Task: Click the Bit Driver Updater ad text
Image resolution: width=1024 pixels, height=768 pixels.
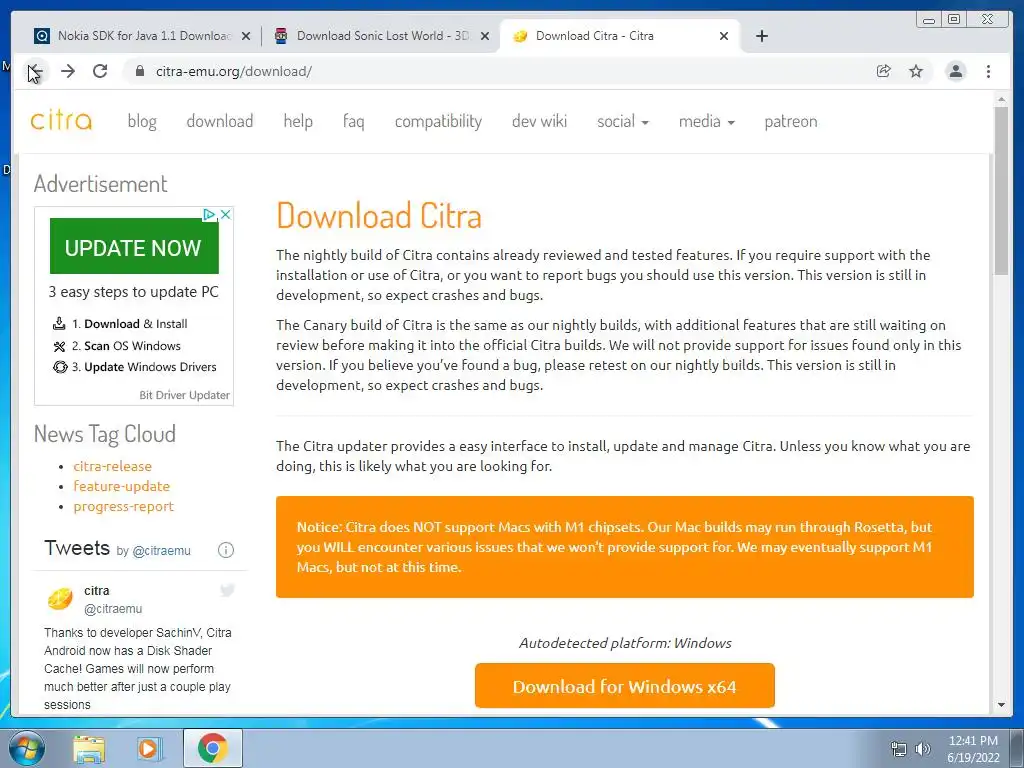Action: tap(184, 395)
